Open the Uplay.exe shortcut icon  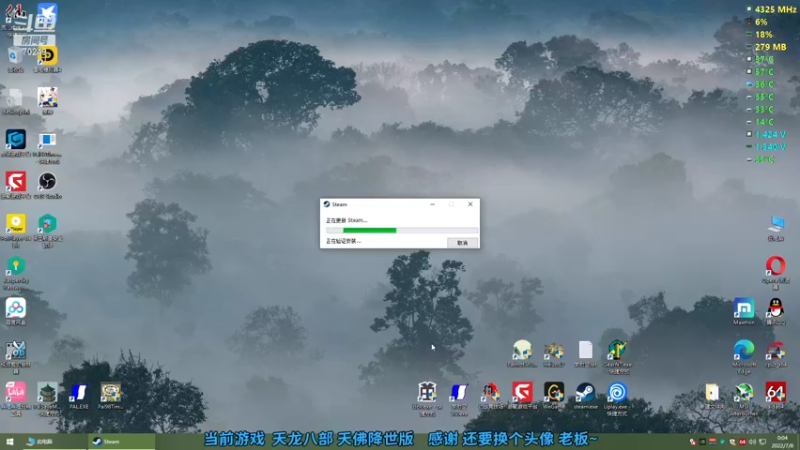point(617,397)
